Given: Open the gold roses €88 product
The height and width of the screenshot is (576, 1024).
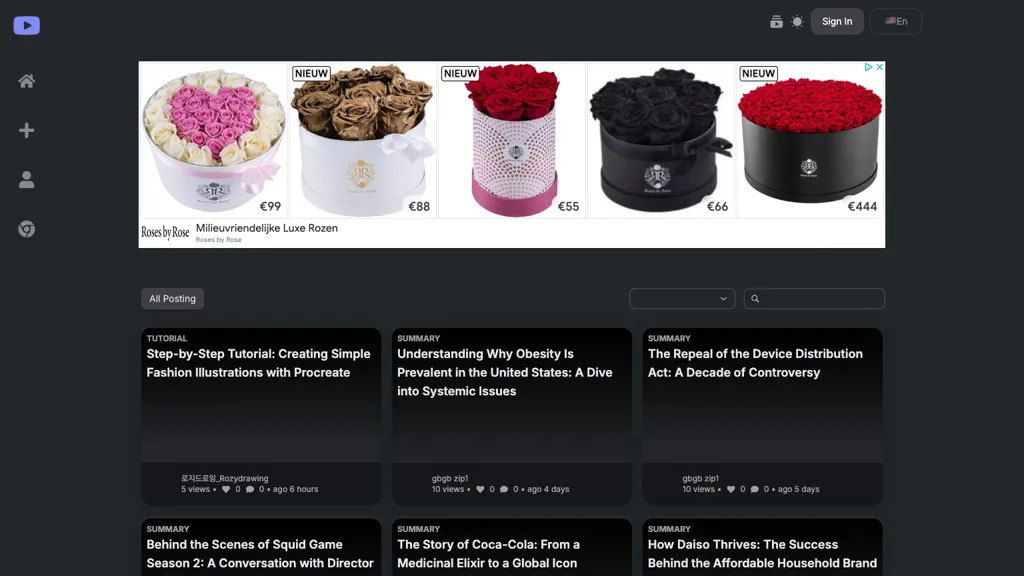Looking at the screenshot, I should (362, 140).
